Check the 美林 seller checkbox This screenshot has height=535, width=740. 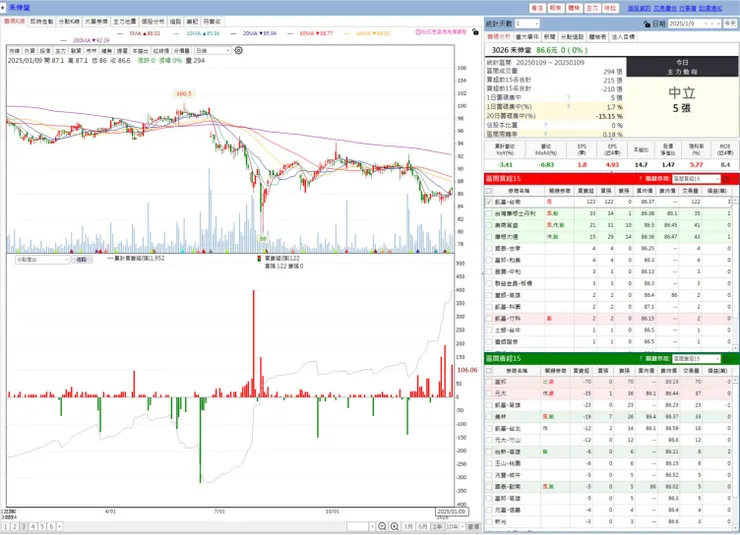point(489,417)
